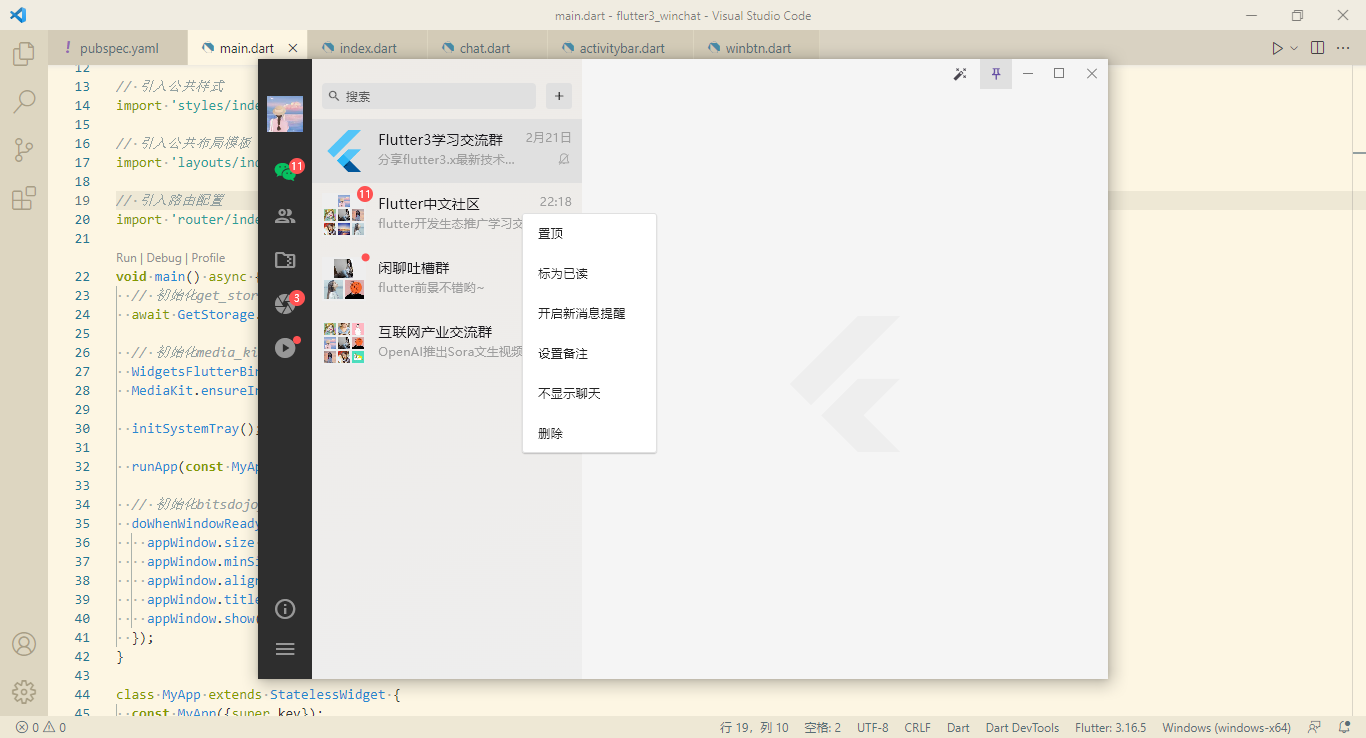Screen dimensions: 1366x738
Task: Open the Contacts icon in the chat sidebar
Action: click(285, 215)
